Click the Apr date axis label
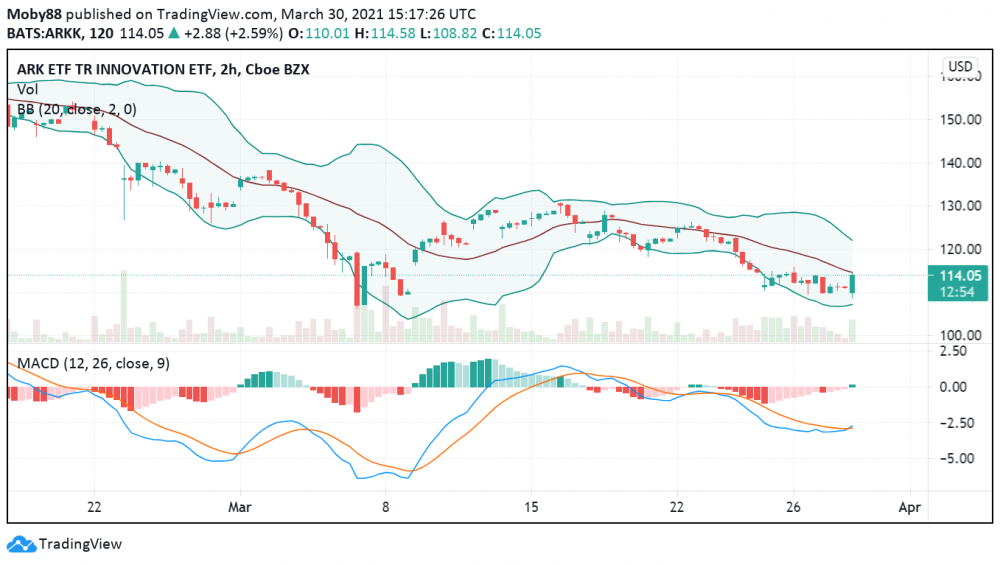Viewport: 1000px width, 565px height. point(909,508)
